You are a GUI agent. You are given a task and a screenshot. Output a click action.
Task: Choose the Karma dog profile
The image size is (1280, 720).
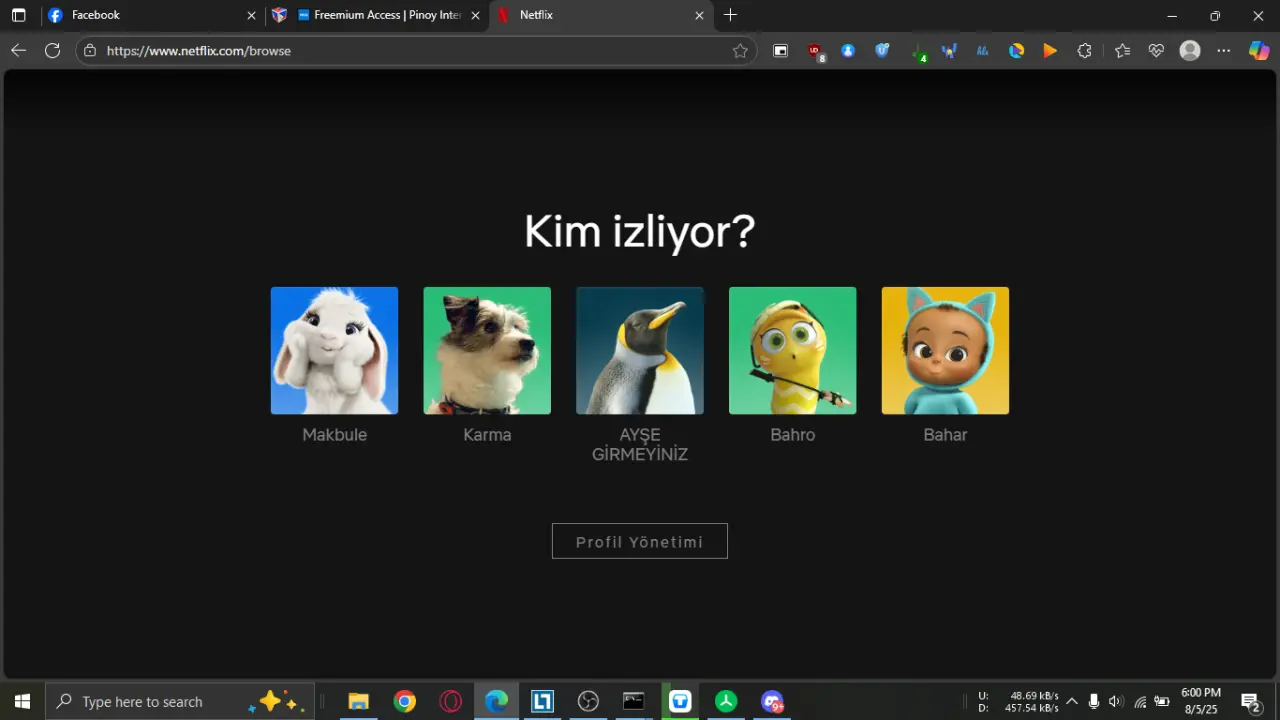[487, 351]
